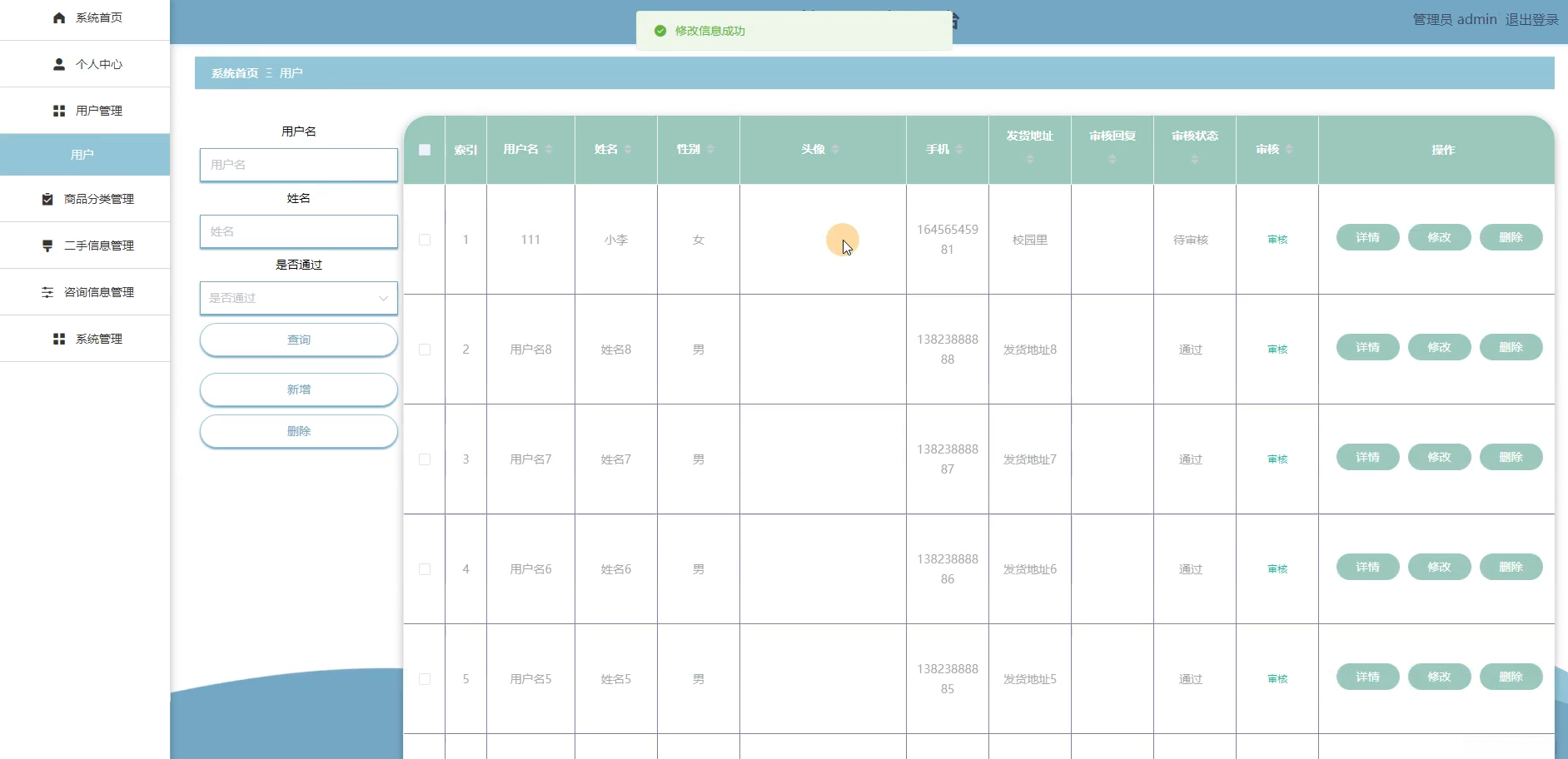Screen dimensions: 1568x759
Task: Focus the 用户名 search input field
Action: [x=299, y=165]
